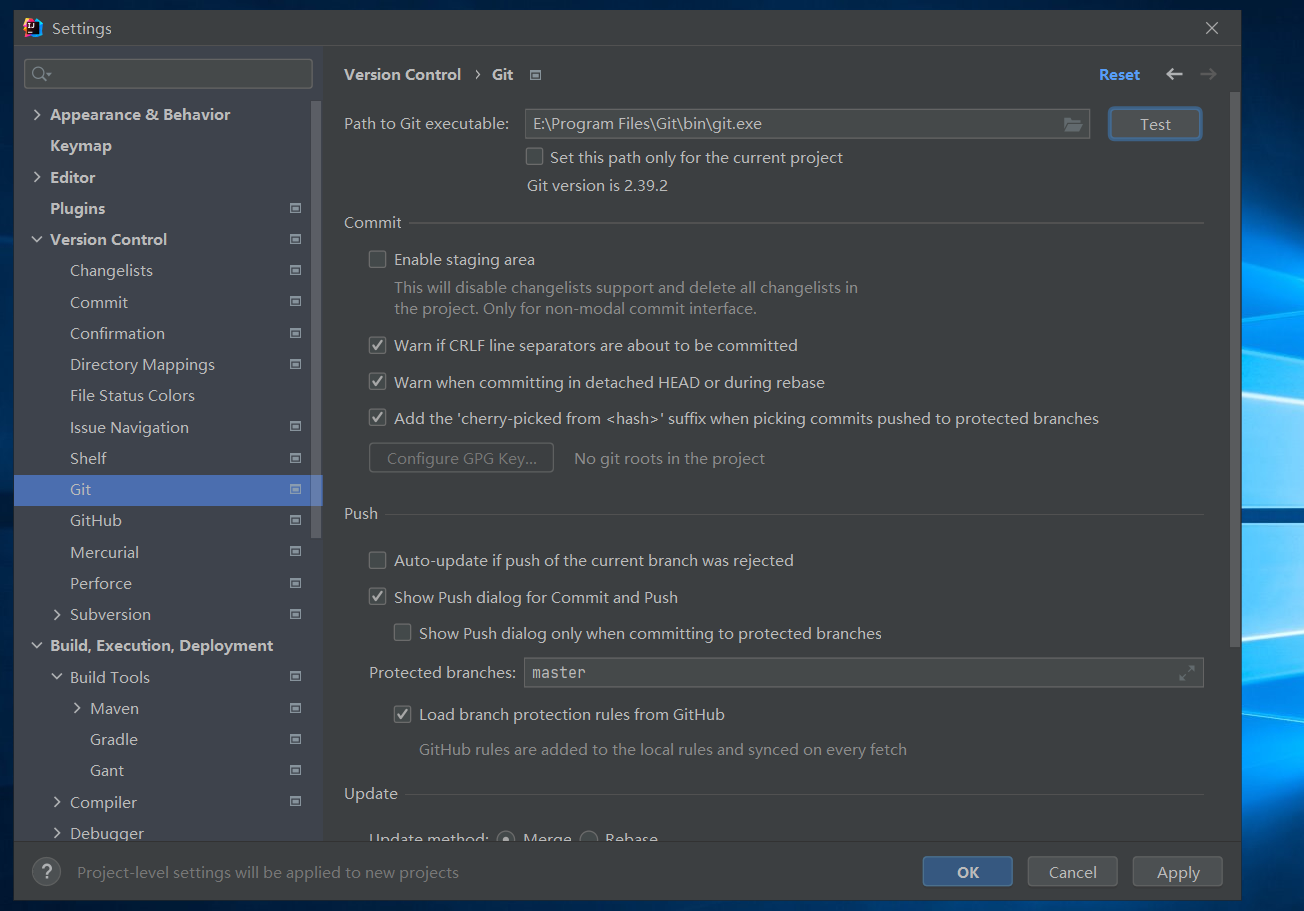The image size is (1304, 911).
Task: Click the project-level icon on Compiler row
Action: (295, 802)
